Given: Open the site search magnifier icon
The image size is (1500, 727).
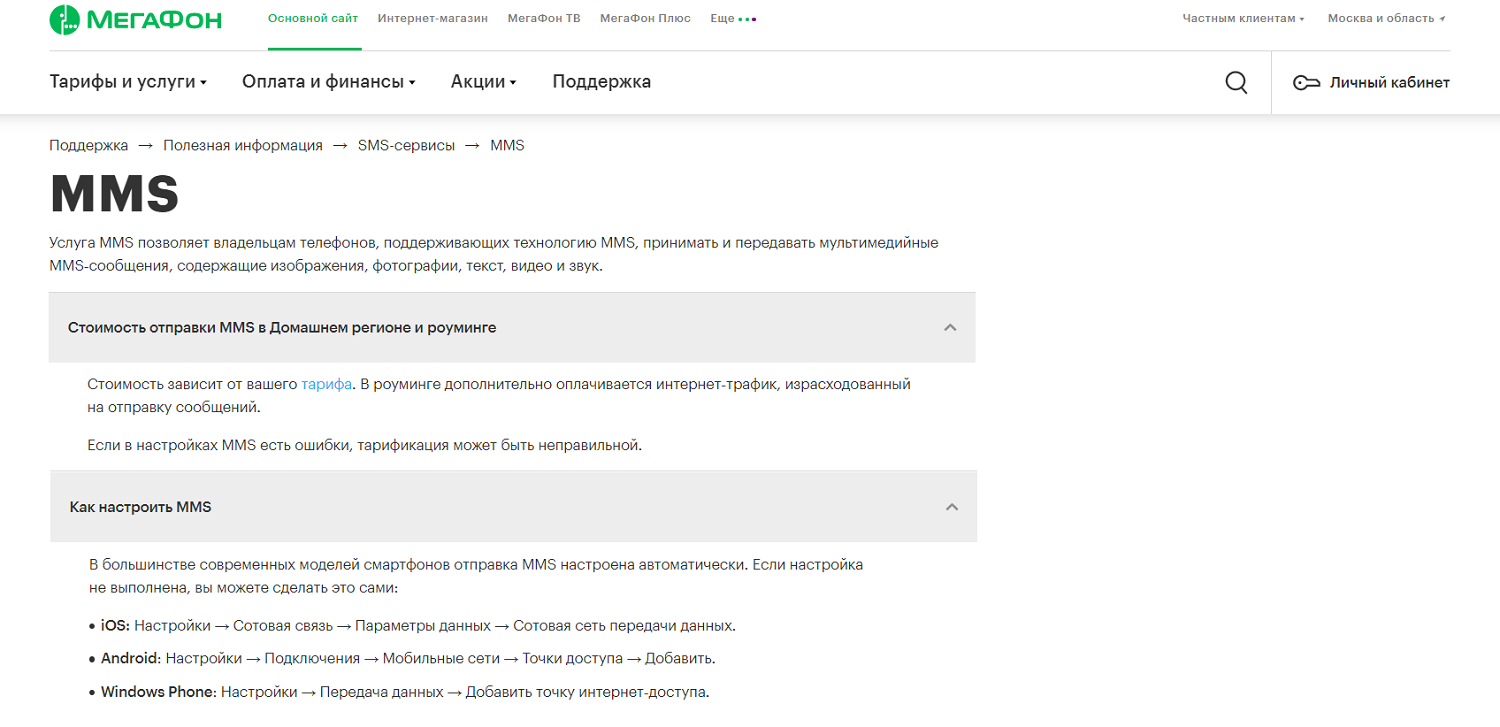Looking at the screenshot, I should 1236,83.
